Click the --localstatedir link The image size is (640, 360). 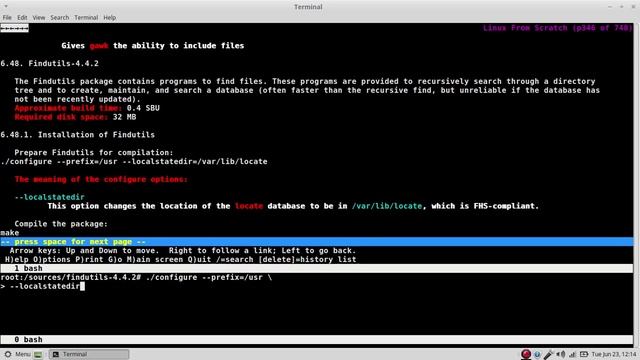(x=49, y=197)
